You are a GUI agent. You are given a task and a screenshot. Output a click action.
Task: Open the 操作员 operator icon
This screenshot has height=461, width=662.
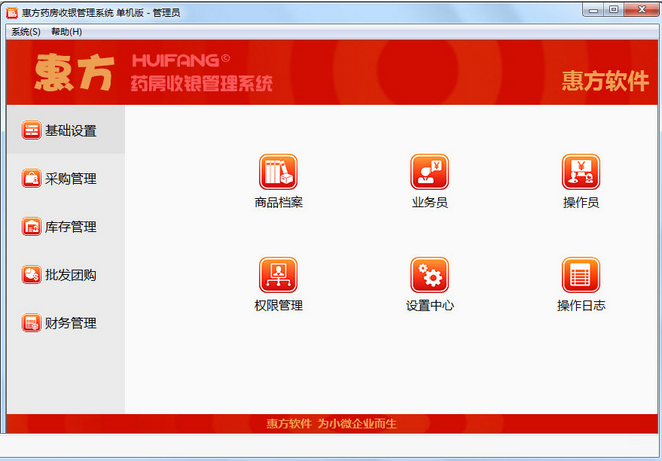(x=581, y=171)
